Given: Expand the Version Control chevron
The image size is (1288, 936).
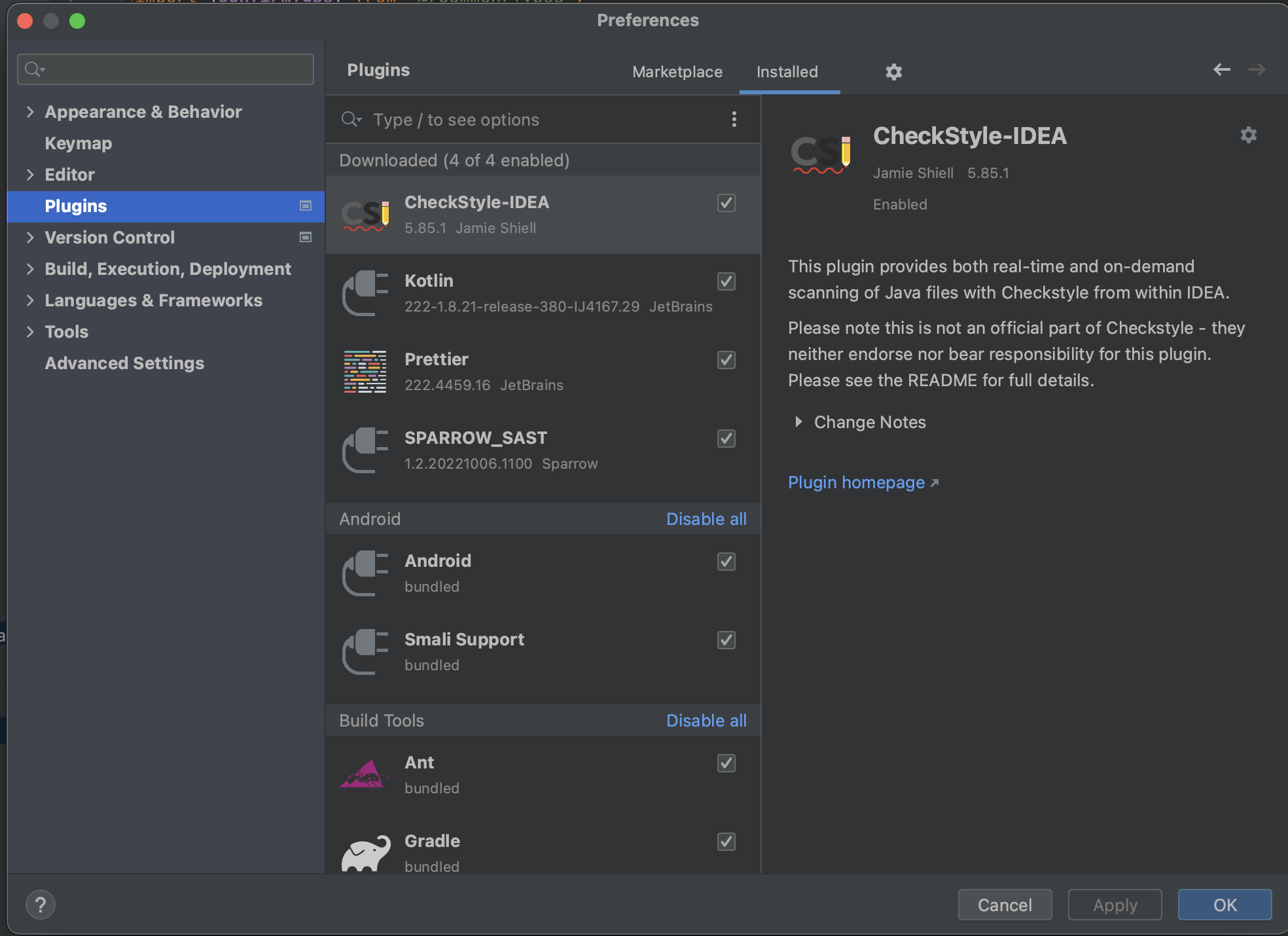Looking at the screenshot, I should [x=29, y=238].
